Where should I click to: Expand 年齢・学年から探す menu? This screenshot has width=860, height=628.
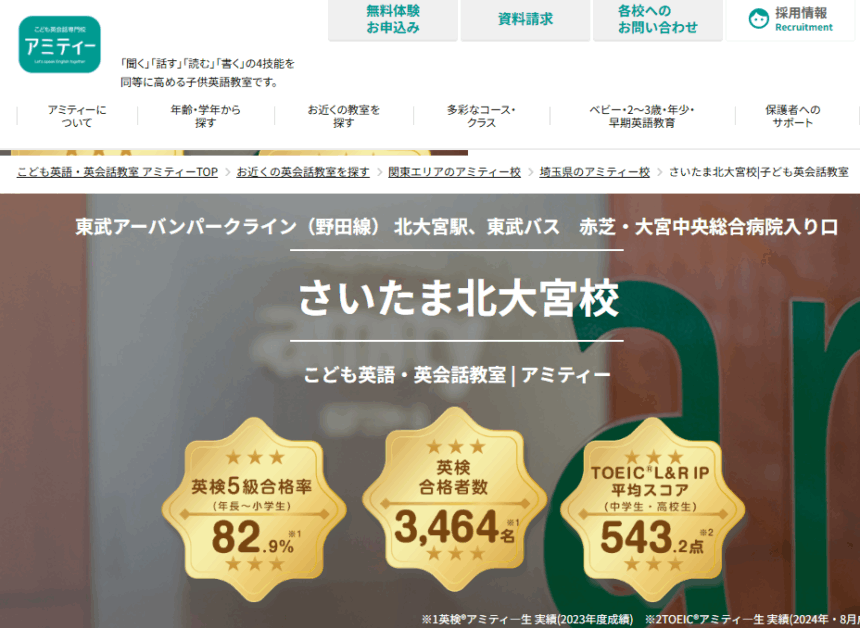point(205,116)
